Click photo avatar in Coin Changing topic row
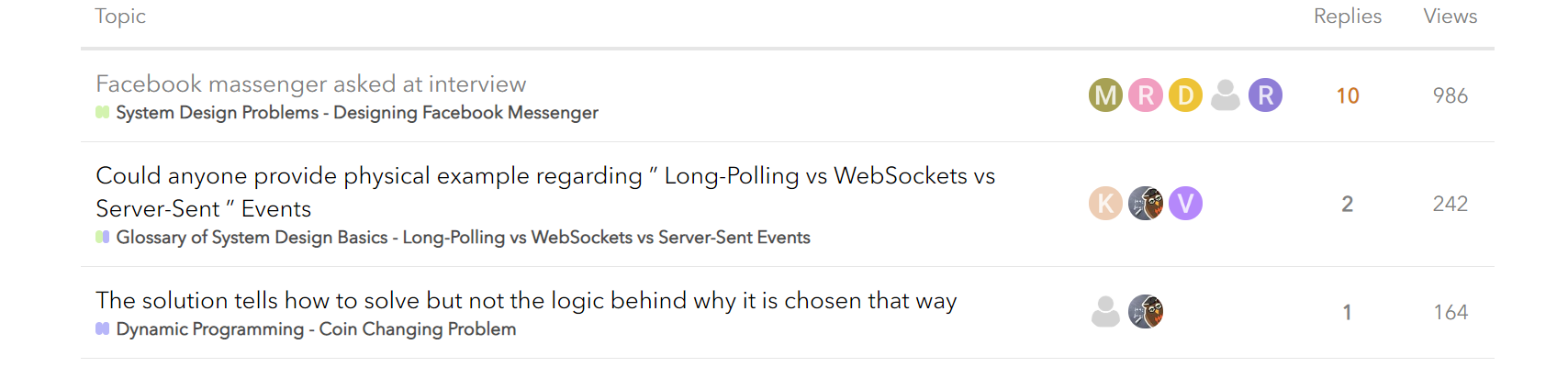Image resolution: width=1568 pixels, height=367 pixels. [1146, 312]
